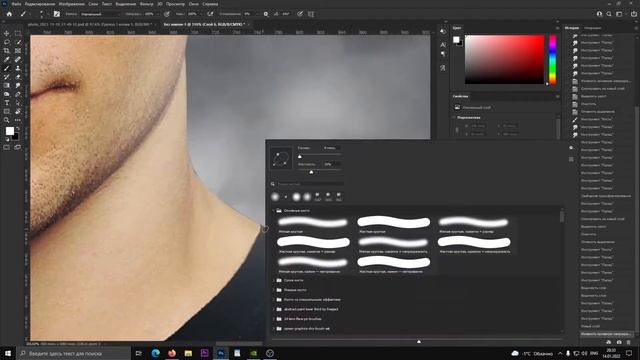Select the Type tool
The image size is (640, 360).
[x=7, y=103]
